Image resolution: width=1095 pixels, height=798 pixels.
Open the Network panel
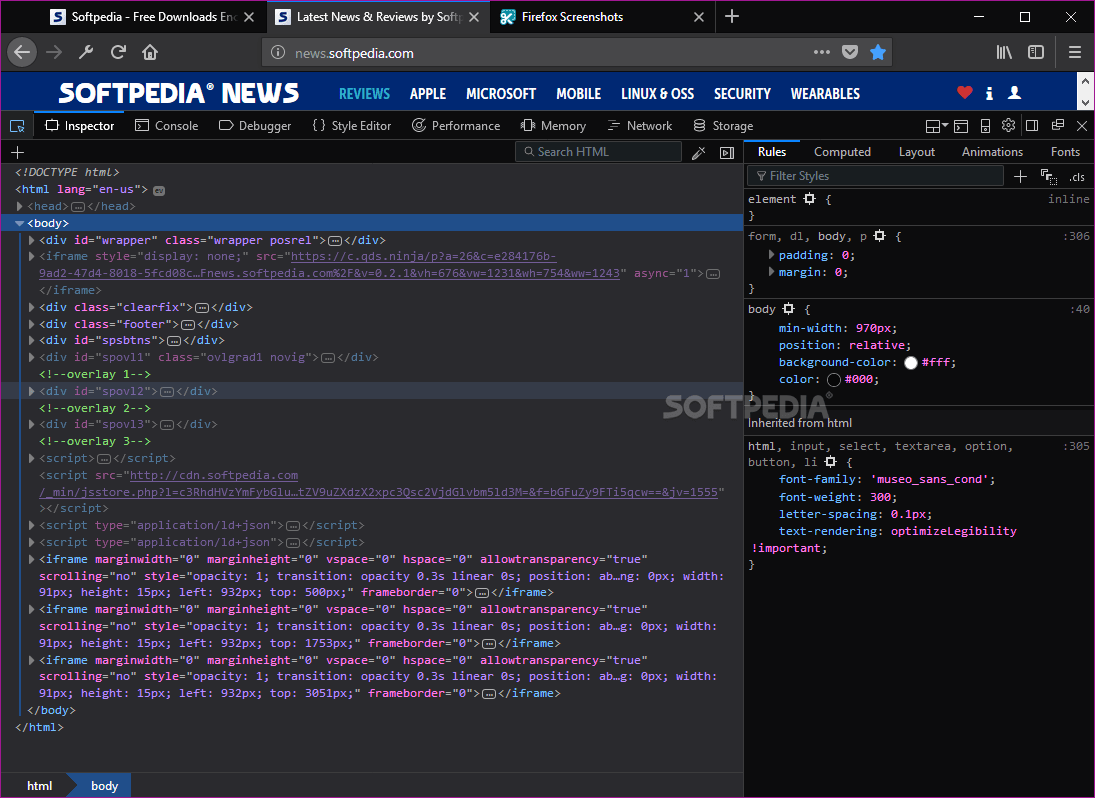click(x=640, y=126)
